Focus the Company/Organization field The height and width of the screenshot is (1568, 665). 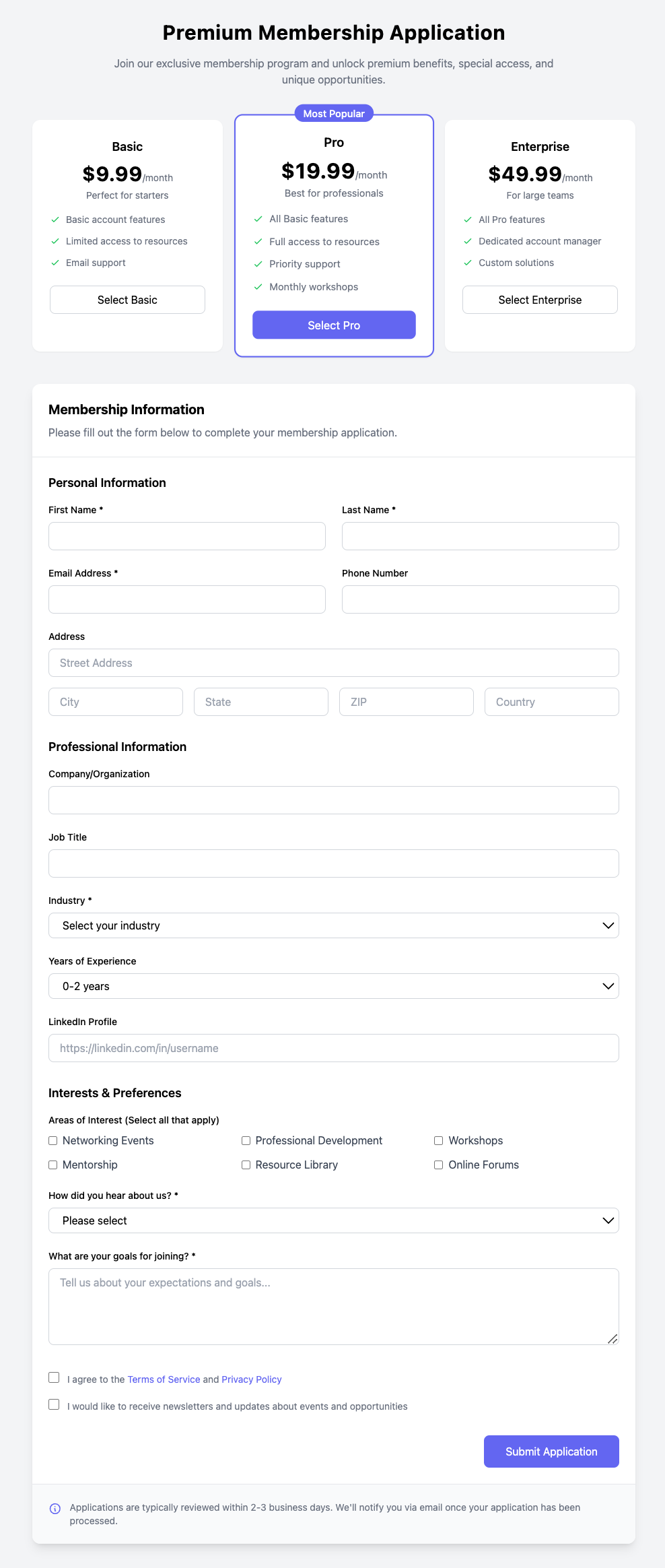334,800
